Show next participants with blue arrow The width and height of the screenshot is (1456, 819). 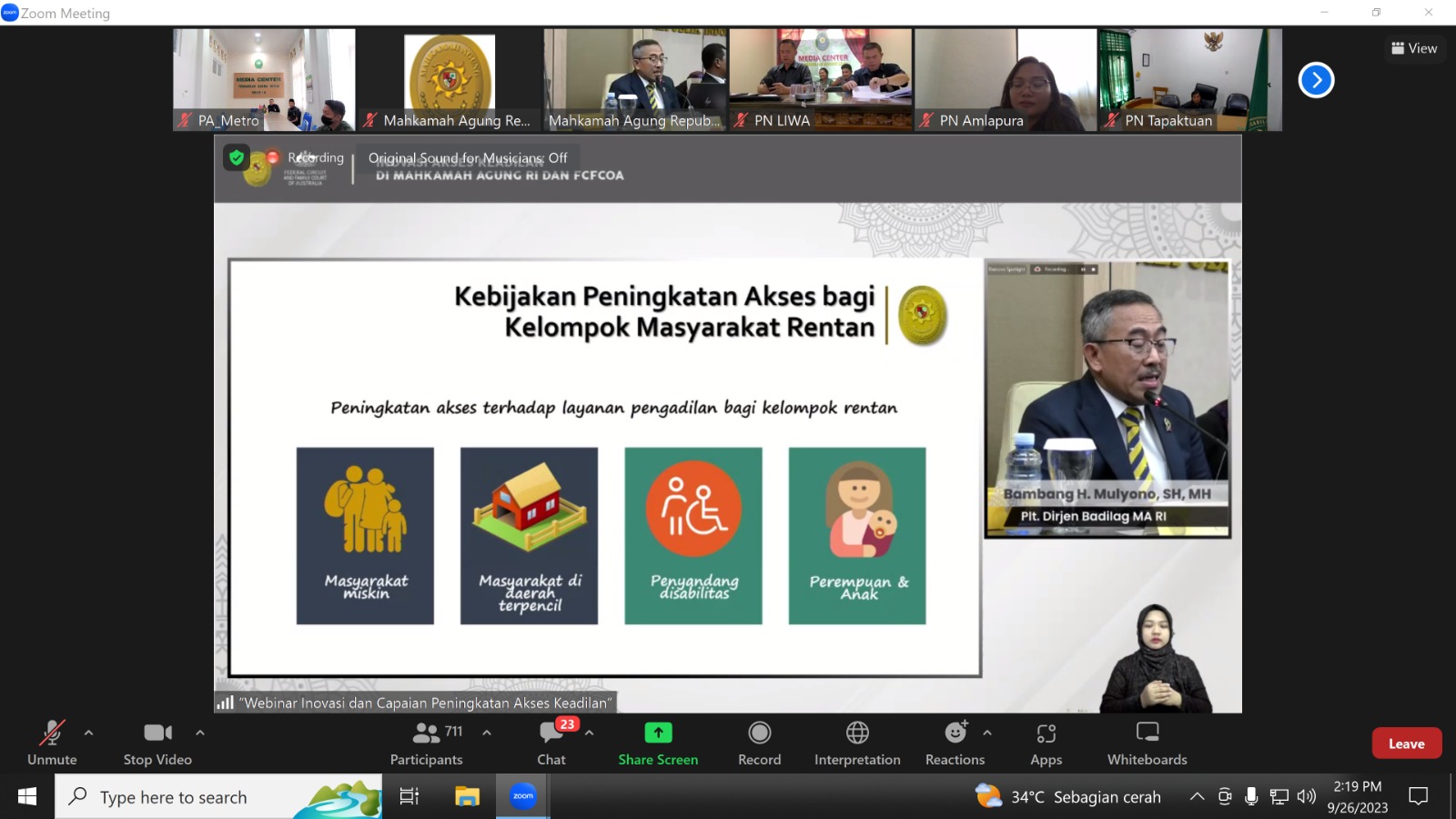[x=1316, y=80]
